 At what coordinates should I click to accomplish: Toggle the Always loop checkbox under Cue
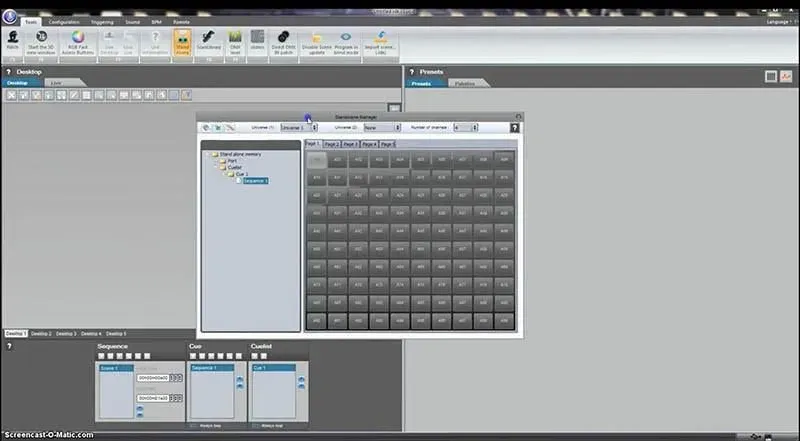pos(193,425)
